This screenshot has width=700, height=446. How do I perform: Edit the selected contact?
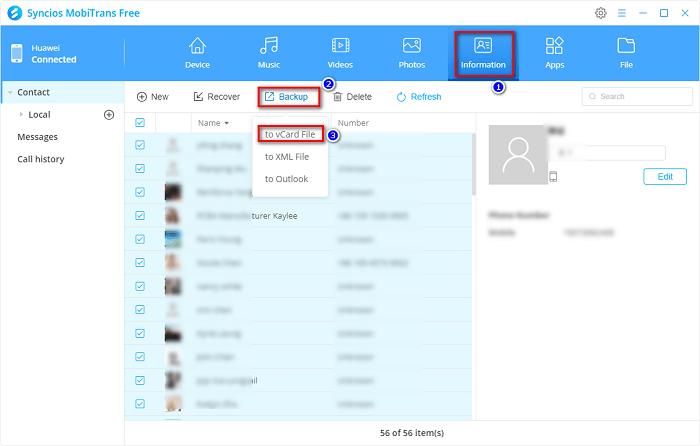coord(665,176)
